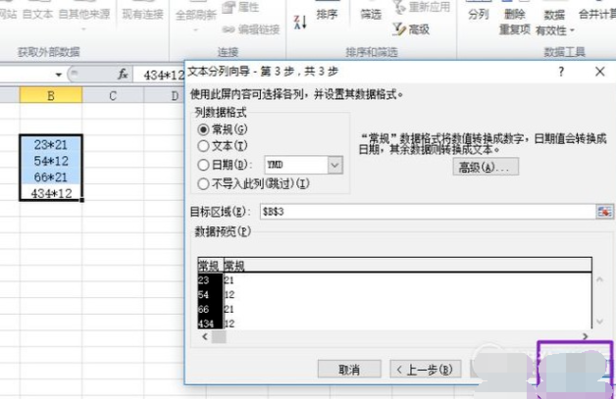The height and width of the screenshot is (399, 616).
Task: Close the 文本分列向导 dialog
Action: tap(600, 71)
